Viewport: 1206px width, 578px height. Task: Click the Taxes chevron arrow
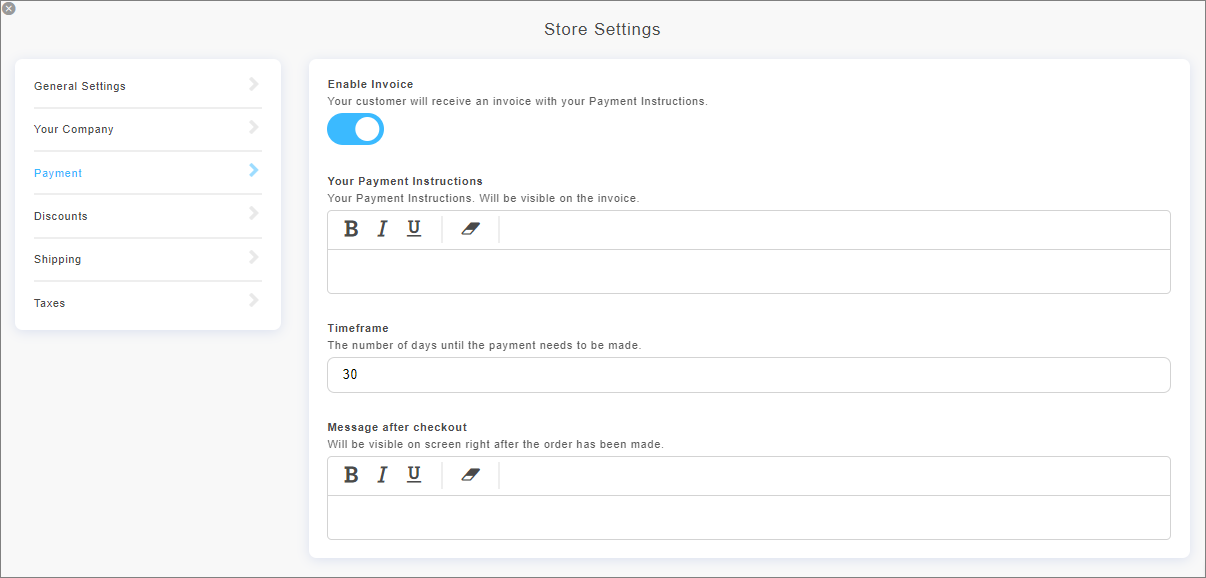click(x=254, y=300)
